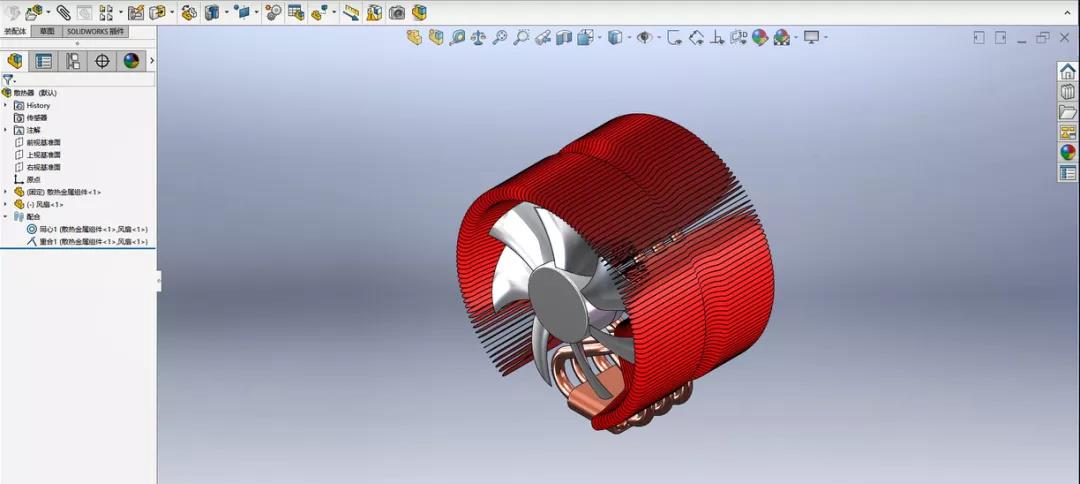Viewport: 1080px width, 484px height.
Task: Select the 前视基准面 plane item
Action: coord(43,142)
